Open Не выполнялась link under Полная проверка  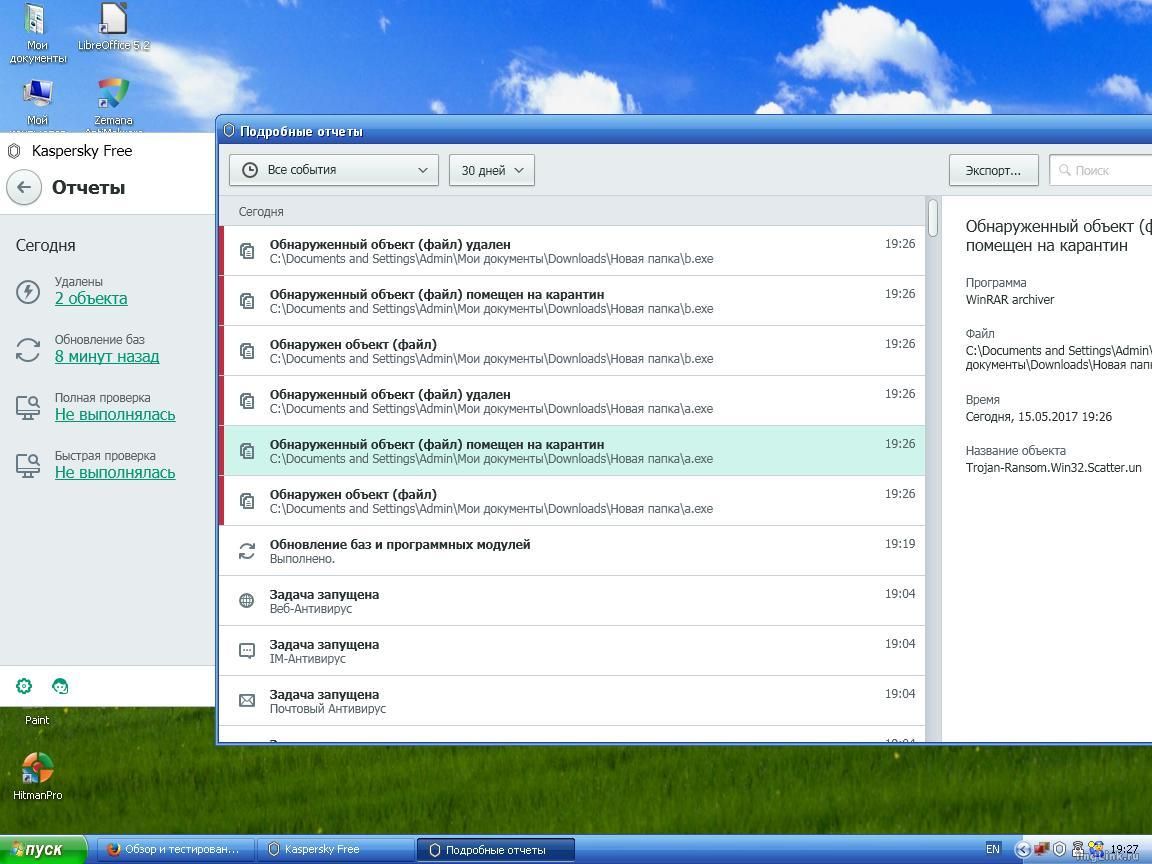coord(115,414)
